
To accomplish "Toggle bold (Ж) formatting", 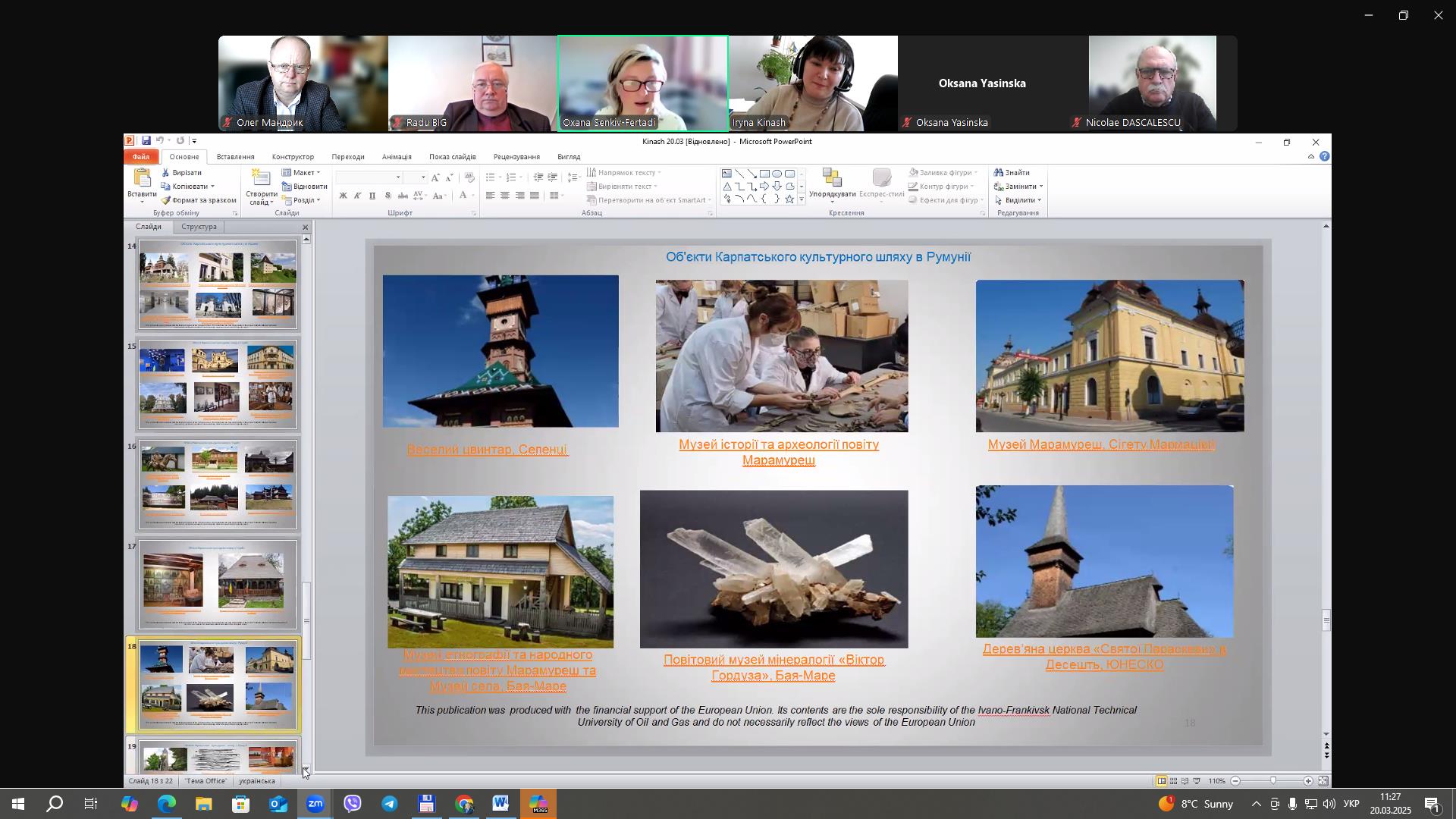I will pyautogui.click(x=343, y=196).
